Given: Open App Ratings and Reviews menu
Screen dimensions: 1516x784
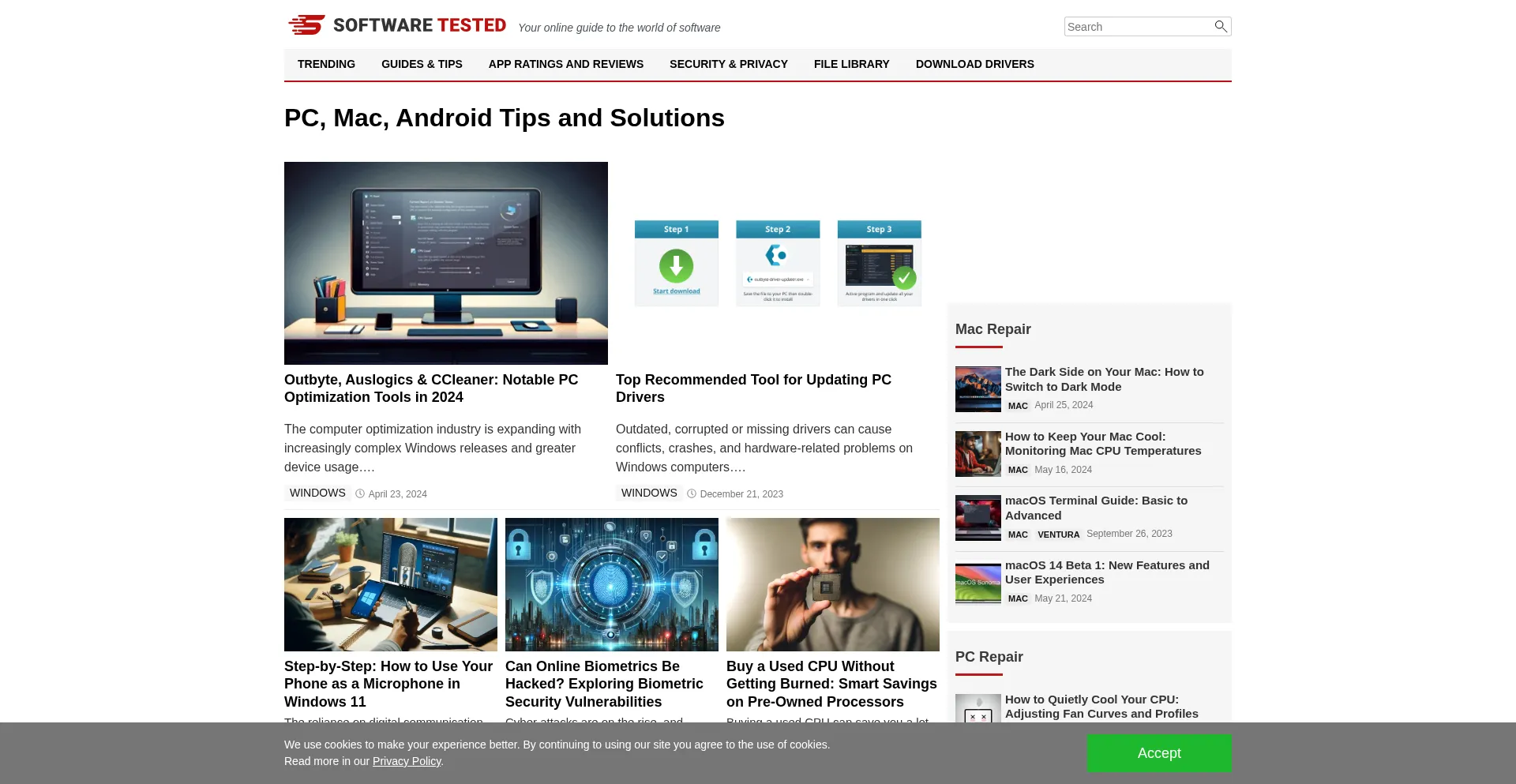Looking at the screenshot, I should [565, 64].
